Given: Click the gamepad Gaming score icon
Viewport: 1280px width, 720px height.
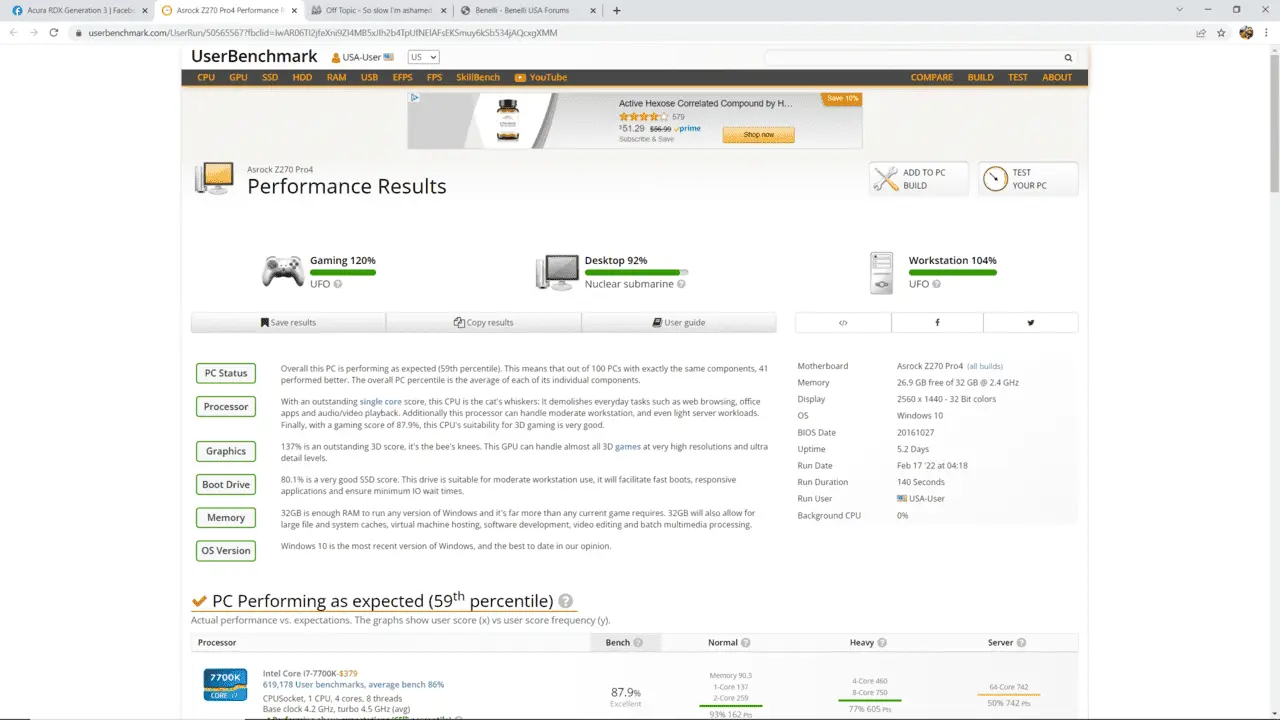Looking at the screenshot, I should point(283,271).
